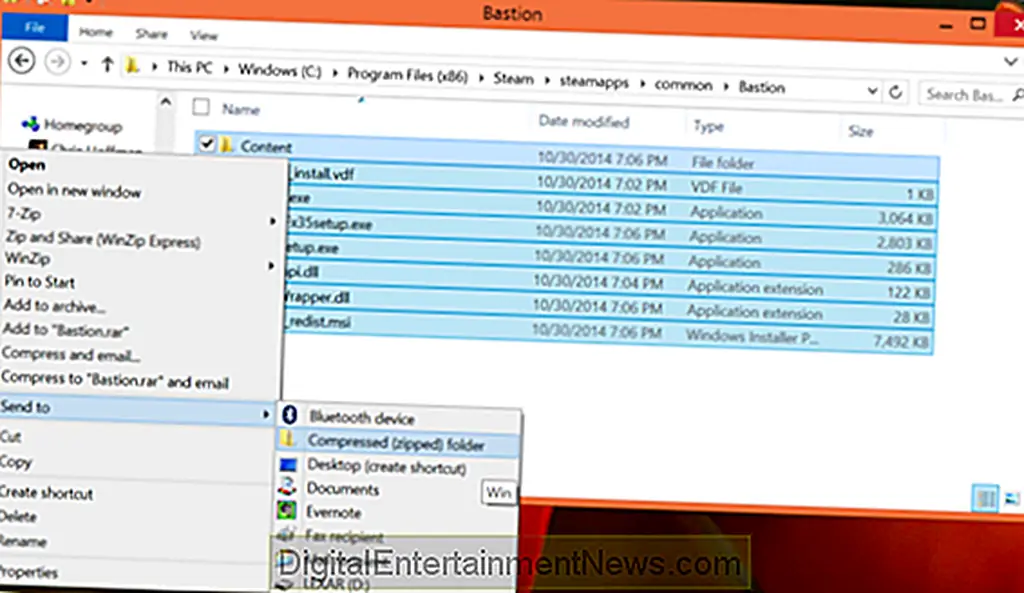Click the Content folder icon

point(226,144)
